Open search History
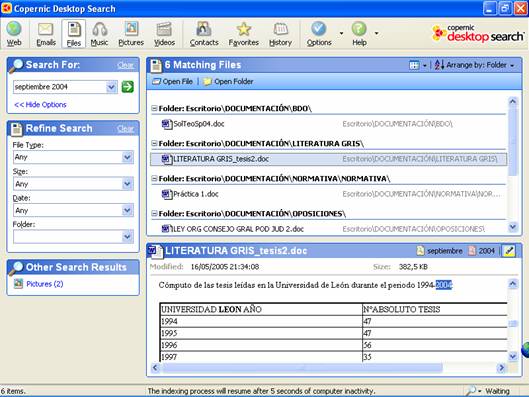Screen dimensions: 529x397 (x=280, y=34)
